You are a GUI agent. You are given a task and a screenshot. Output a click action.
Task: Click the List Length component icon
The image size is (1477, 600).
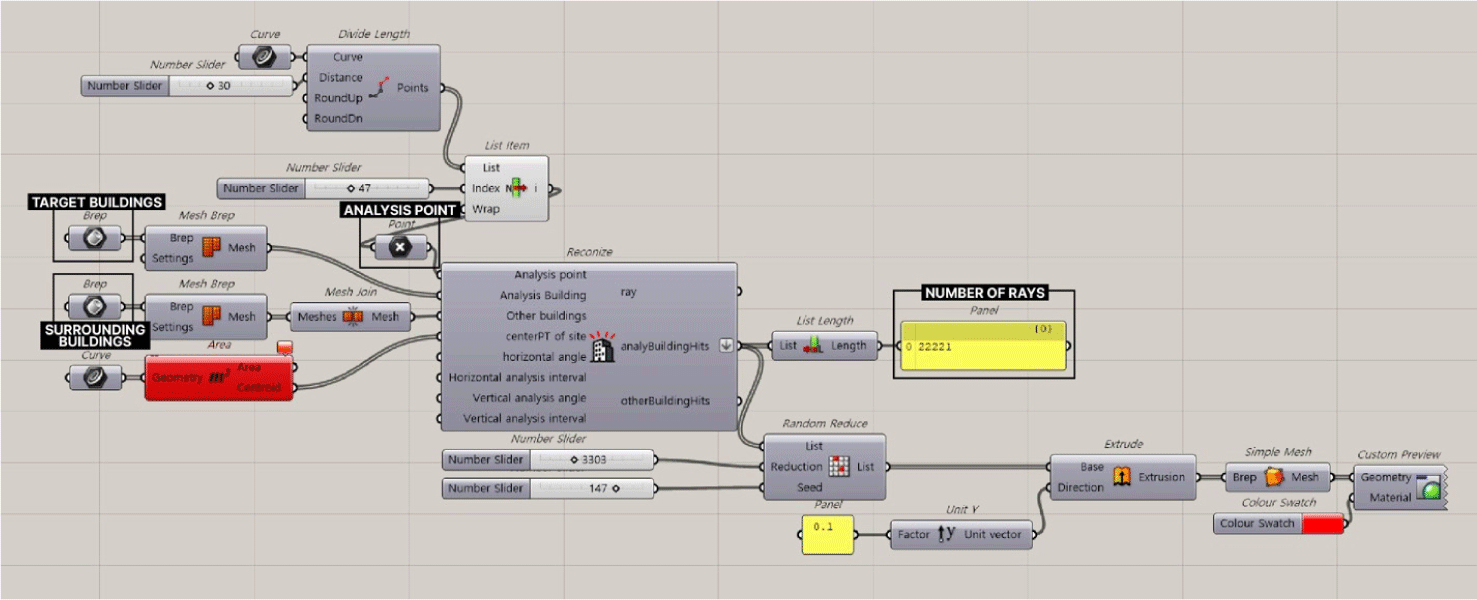pos(815,346)
